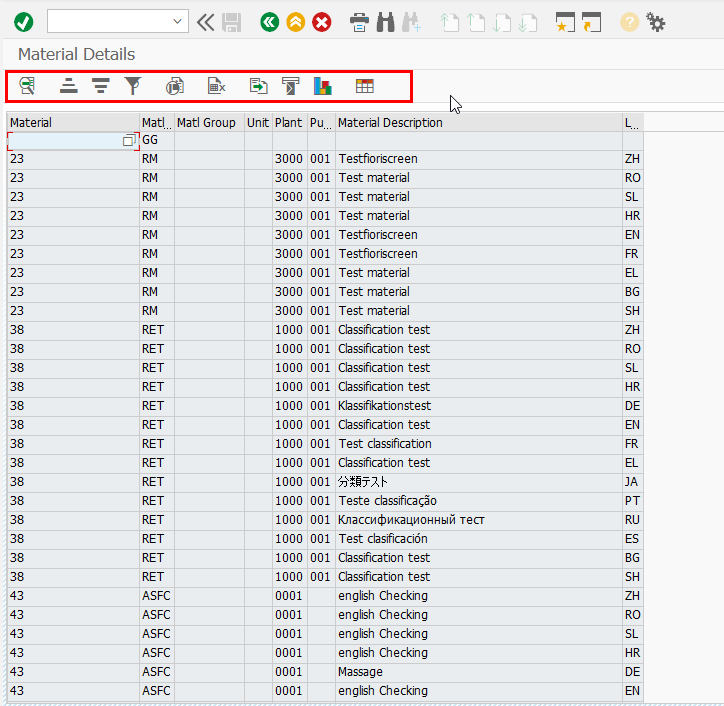
Task: Click Testfioriscreen in the ZH row
Action: [378, 159]
